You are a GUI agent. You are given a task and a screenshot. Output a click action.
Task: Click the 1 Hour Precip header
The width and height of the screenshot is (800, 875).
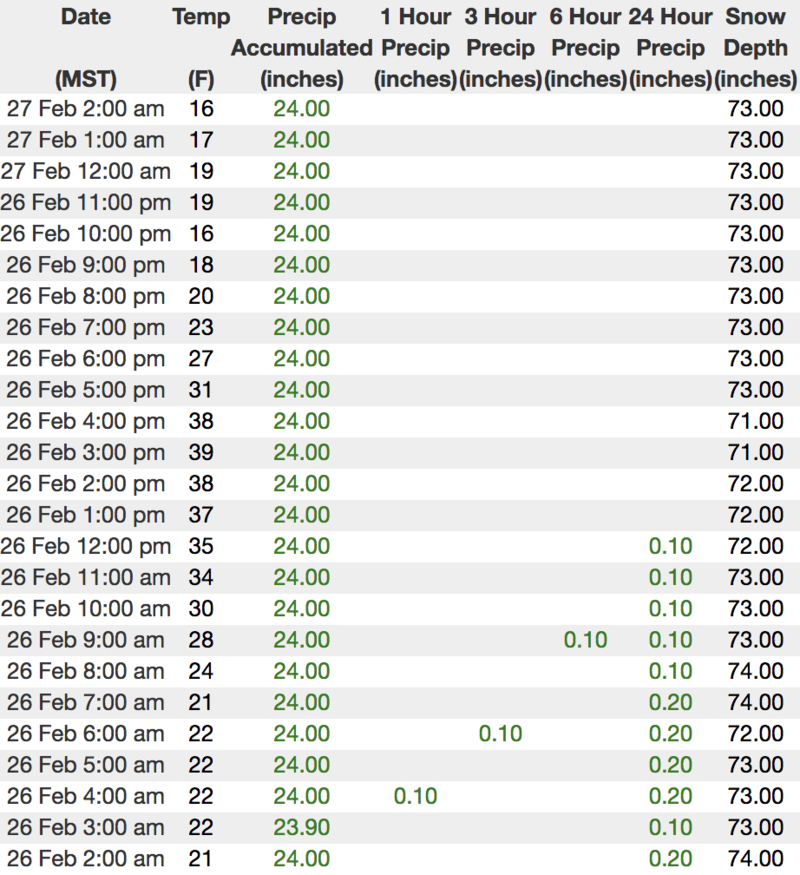coord(415,47)
